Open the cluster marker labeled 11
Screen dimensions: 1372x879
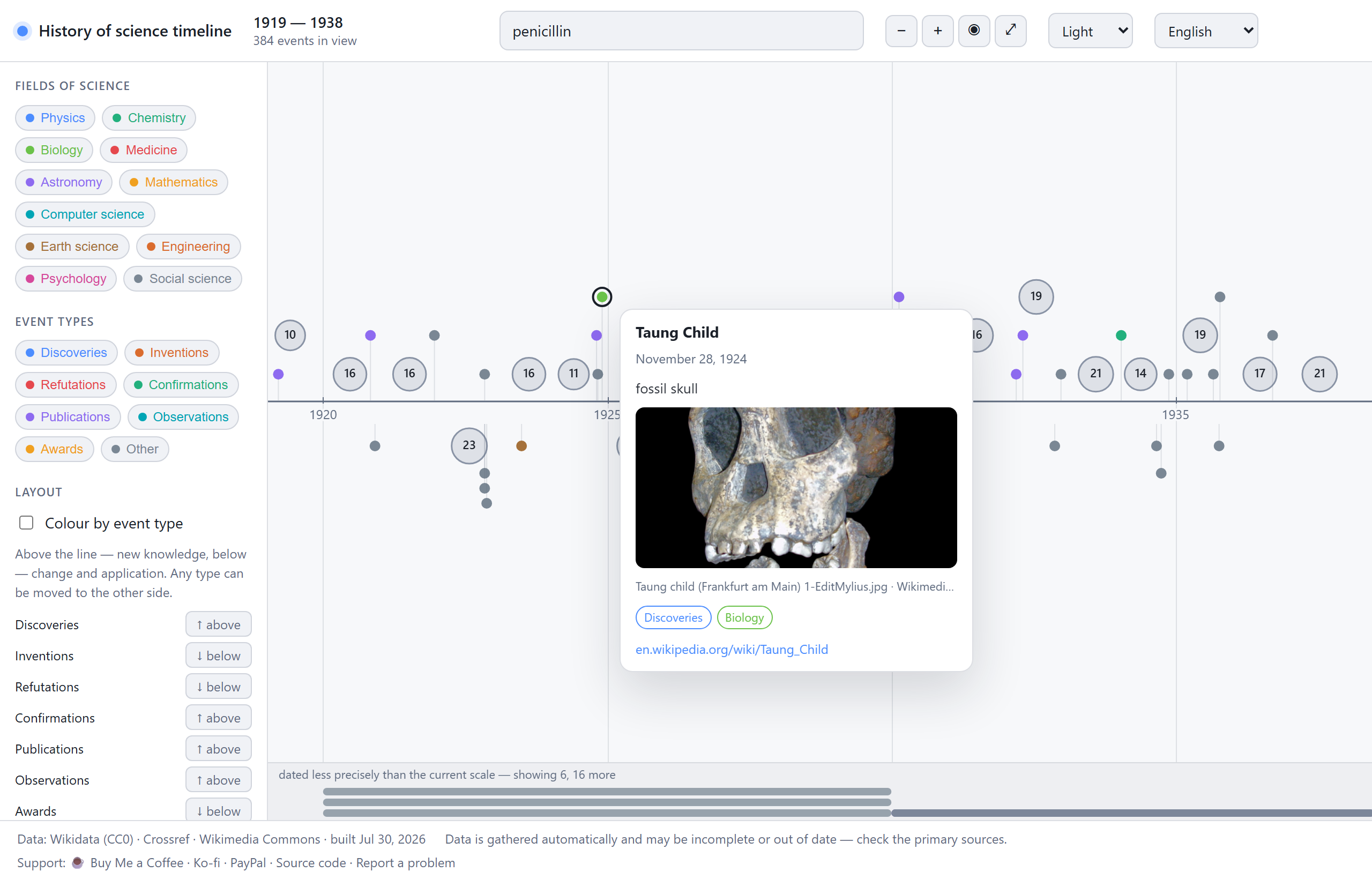point(573,374)
